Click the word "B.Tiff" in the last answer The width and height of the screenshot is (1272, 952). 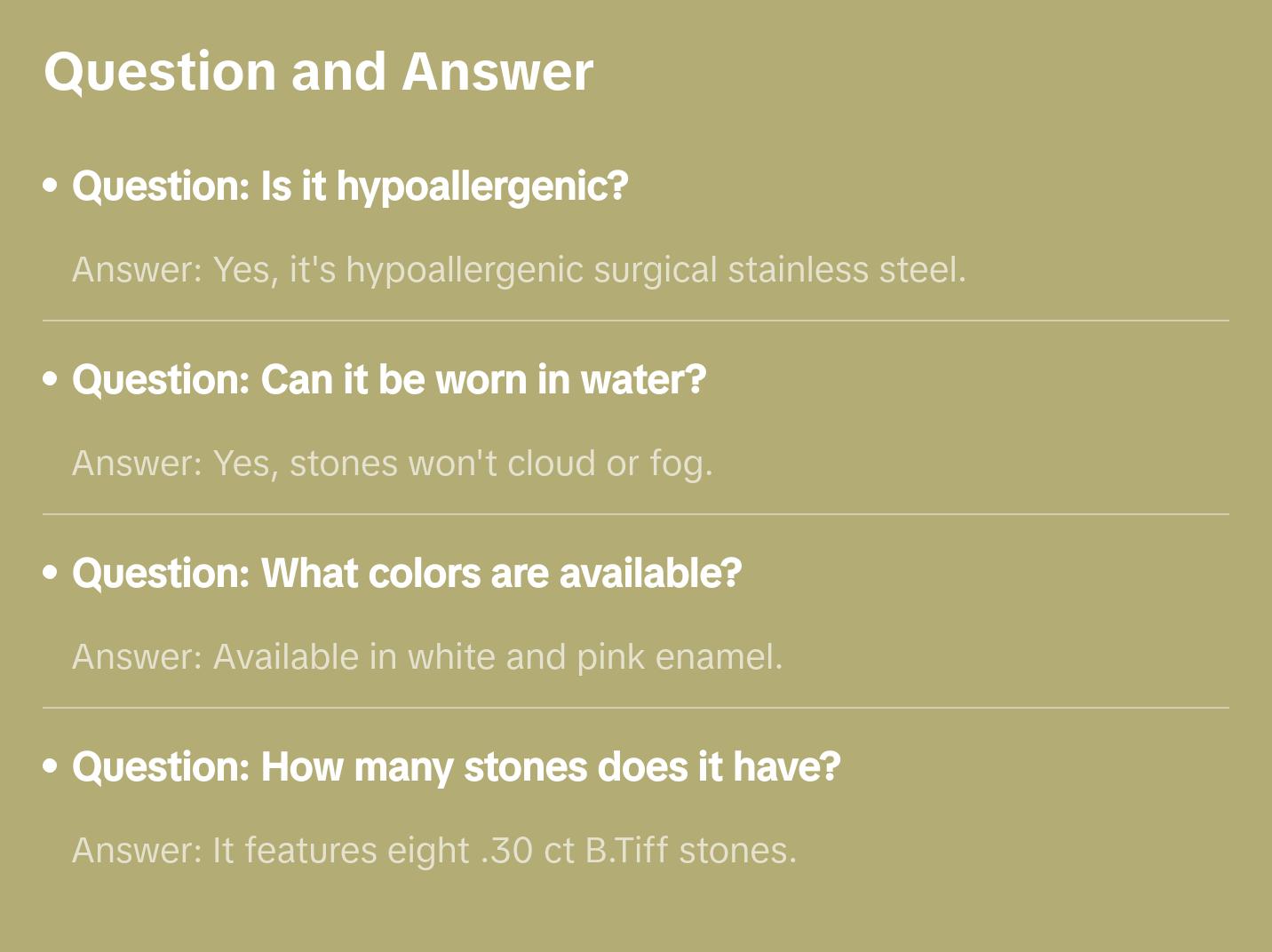tap(626, 851)
